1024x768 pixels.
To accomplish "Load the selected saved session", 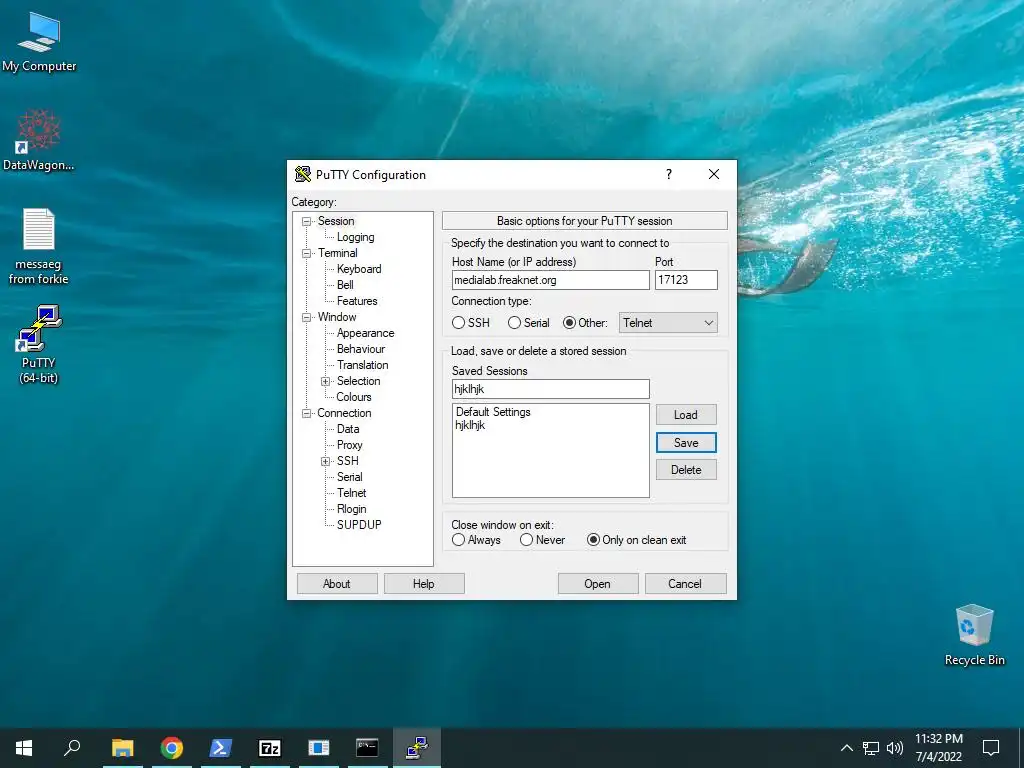I will [x=686, y=415].
